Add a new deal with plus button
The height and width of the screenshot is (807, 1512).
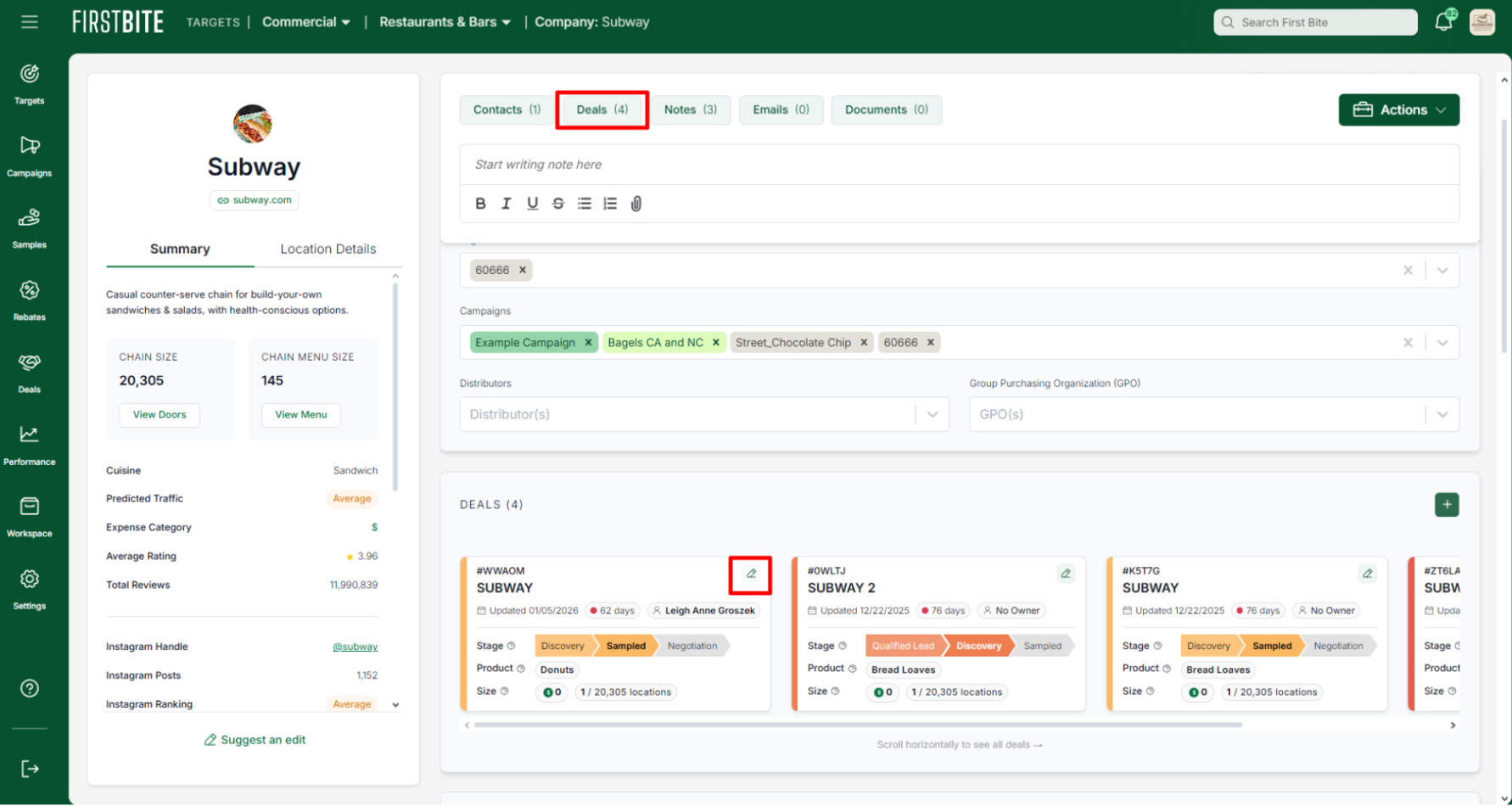(x=1447, y=505)
